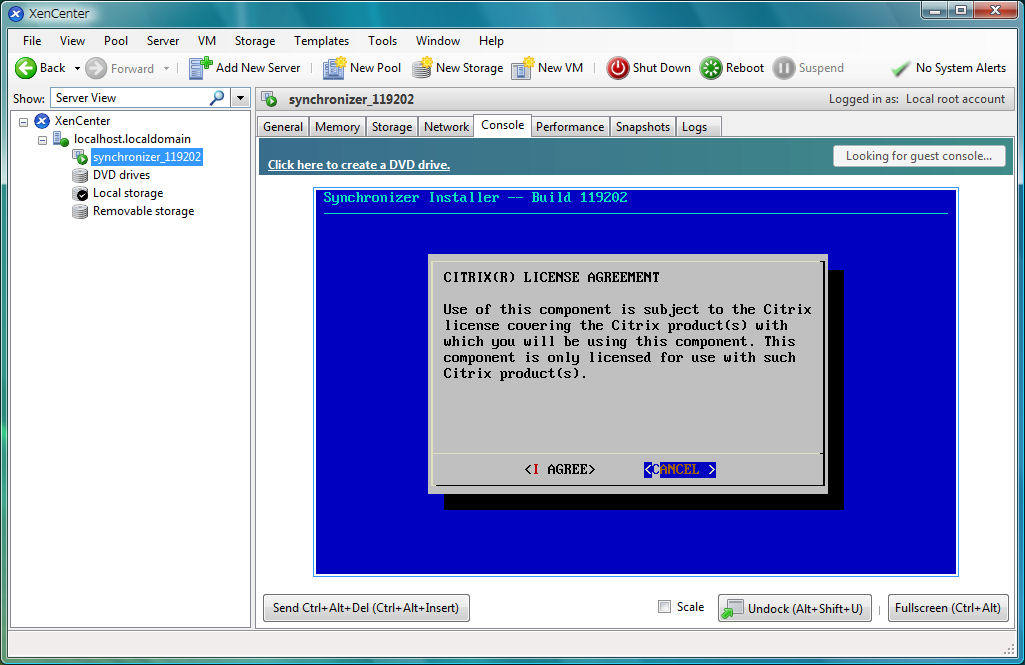Screen dimensions: 1025x665
Task: Click the green checkmark system alerts icon
Action: (x=900, y=68)
